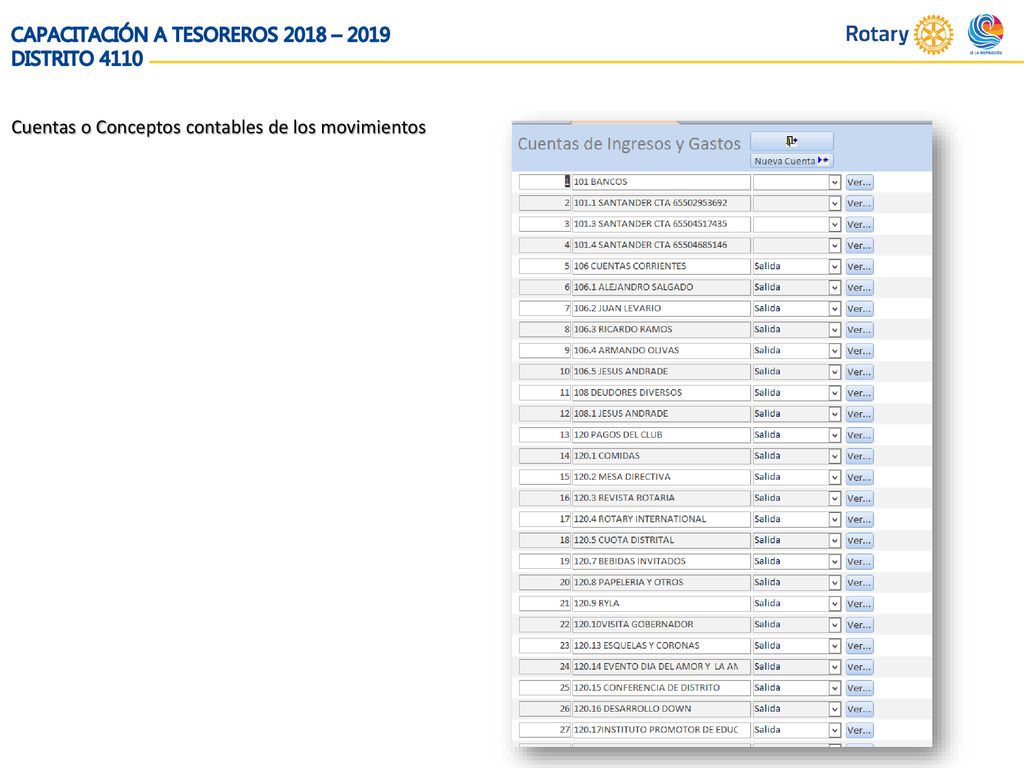Expand dropdown for 101.1 SANTANDER CTA 65502953692

835,203
